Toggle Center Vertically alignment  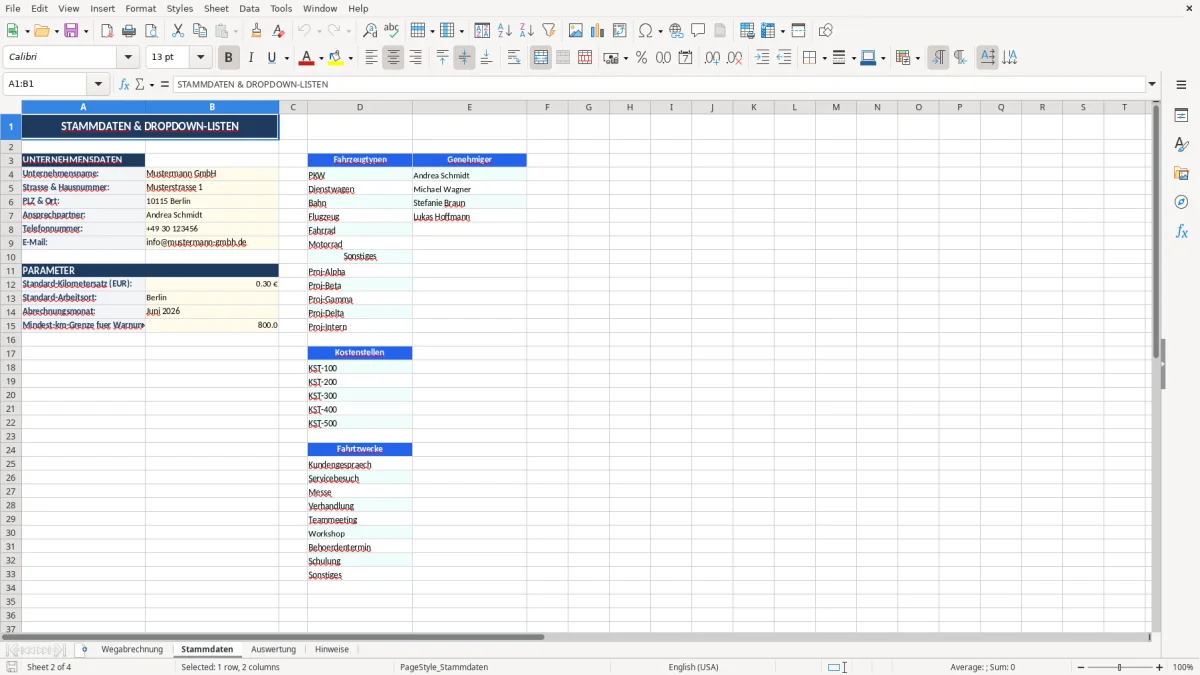tap(464, 58)
